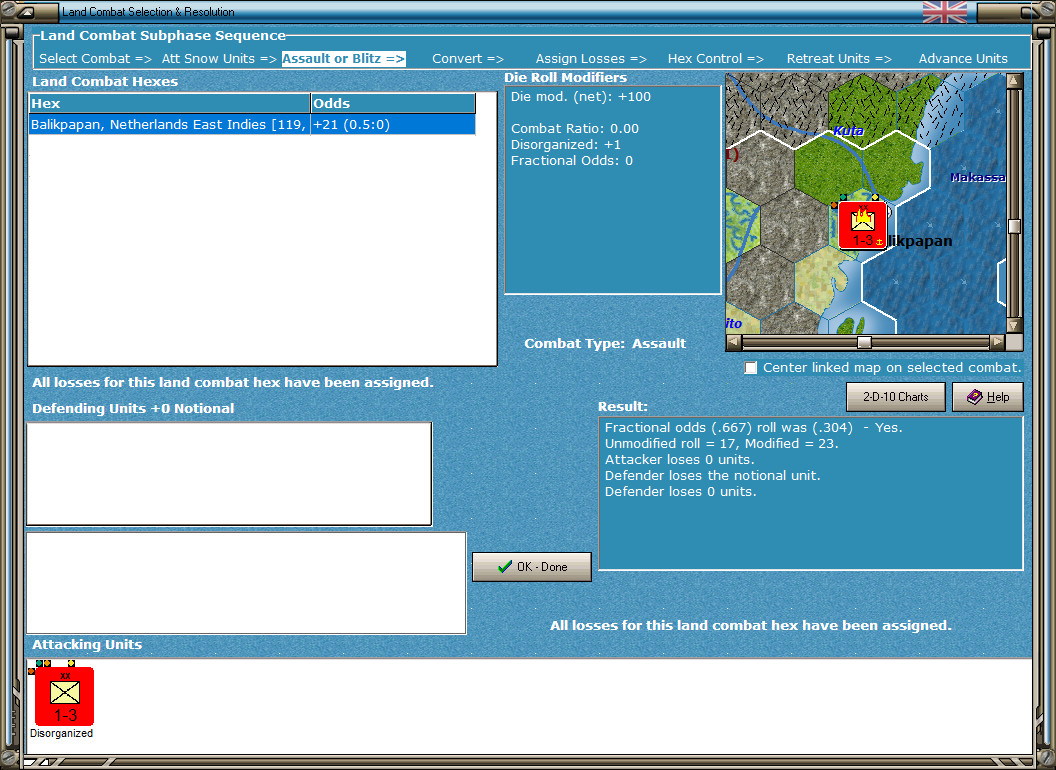The image size is (1056, 770).
Task: Click map horizontal scrollbar right arrow
Action: (x=997, y=342)
